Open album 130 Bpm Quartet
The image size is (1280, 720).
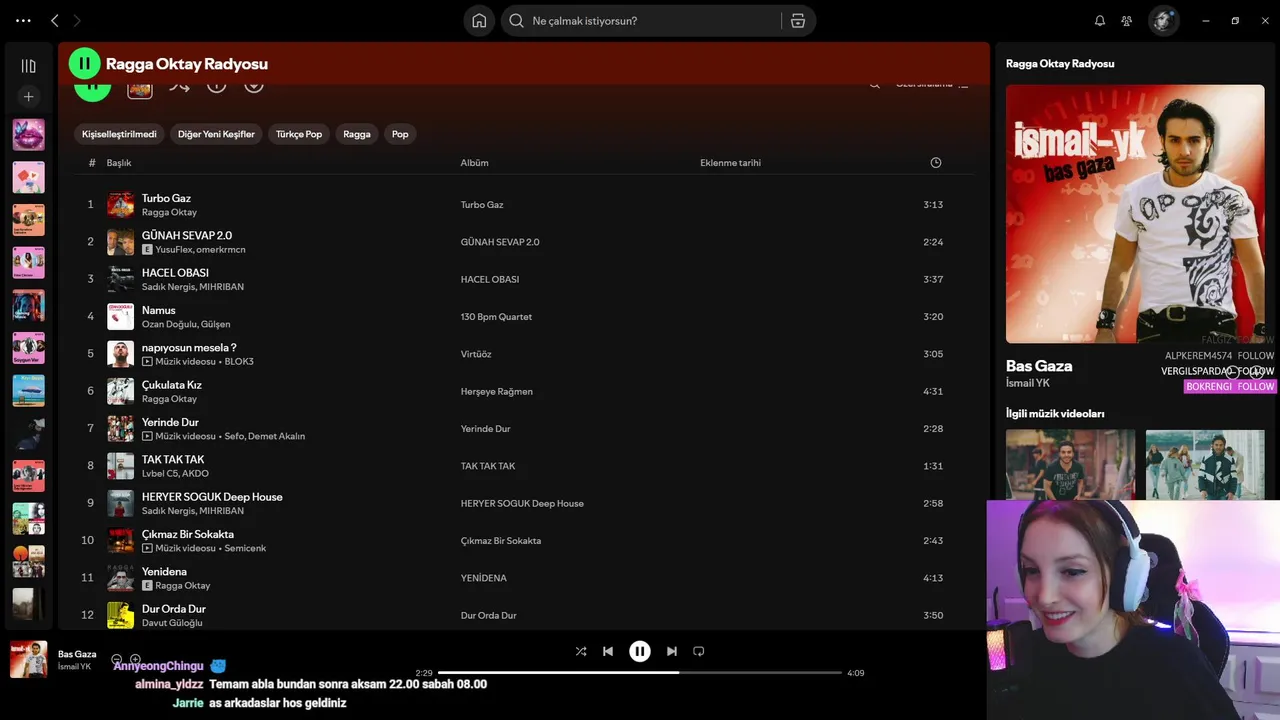click(x=496, y=317)
